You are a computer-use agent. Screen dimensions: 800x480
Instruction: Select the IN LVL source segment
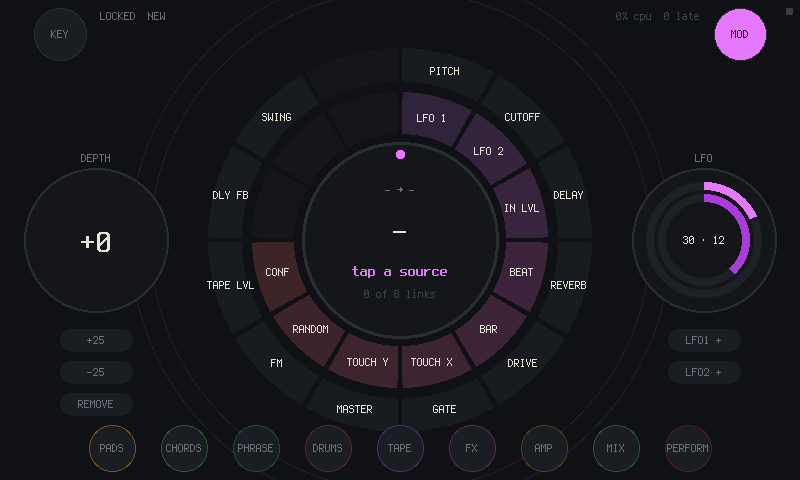(x=521, y=208)
